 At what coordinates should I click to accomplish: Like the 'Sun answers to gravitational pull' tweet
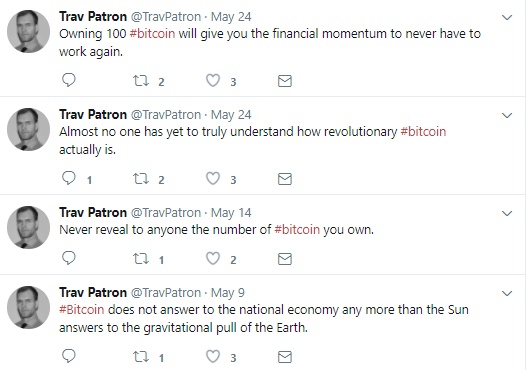213,356
